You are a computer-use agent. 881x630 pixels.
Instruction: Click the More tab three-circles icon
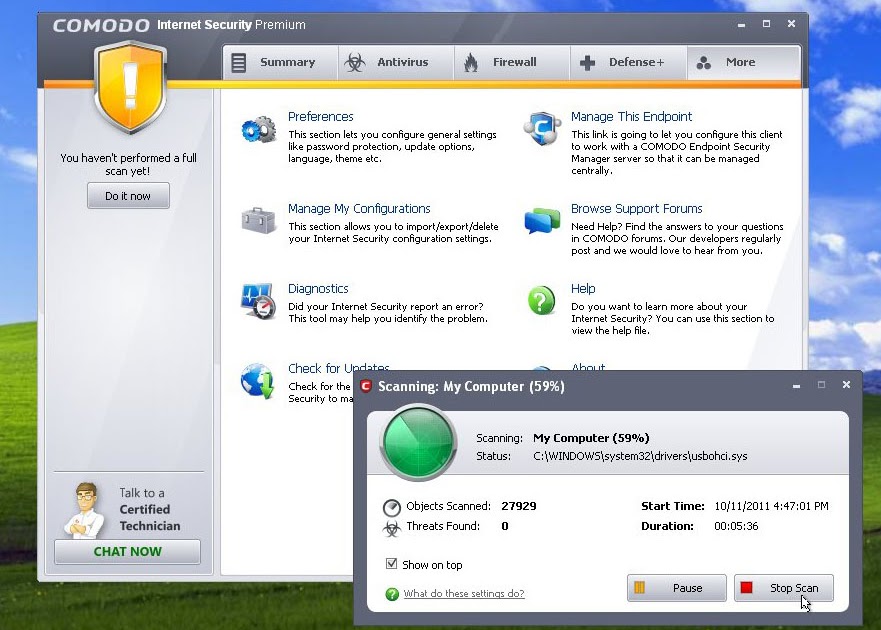point(703,62)
